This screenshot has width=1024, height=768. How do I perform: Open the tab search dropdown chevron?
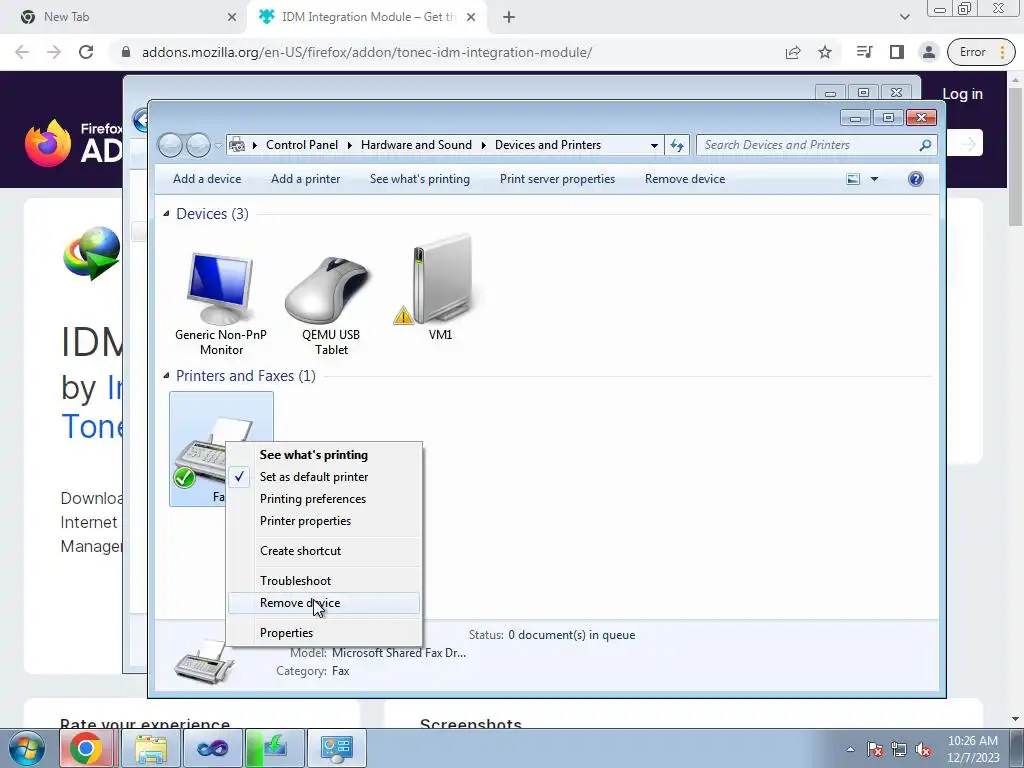(904, 17)
